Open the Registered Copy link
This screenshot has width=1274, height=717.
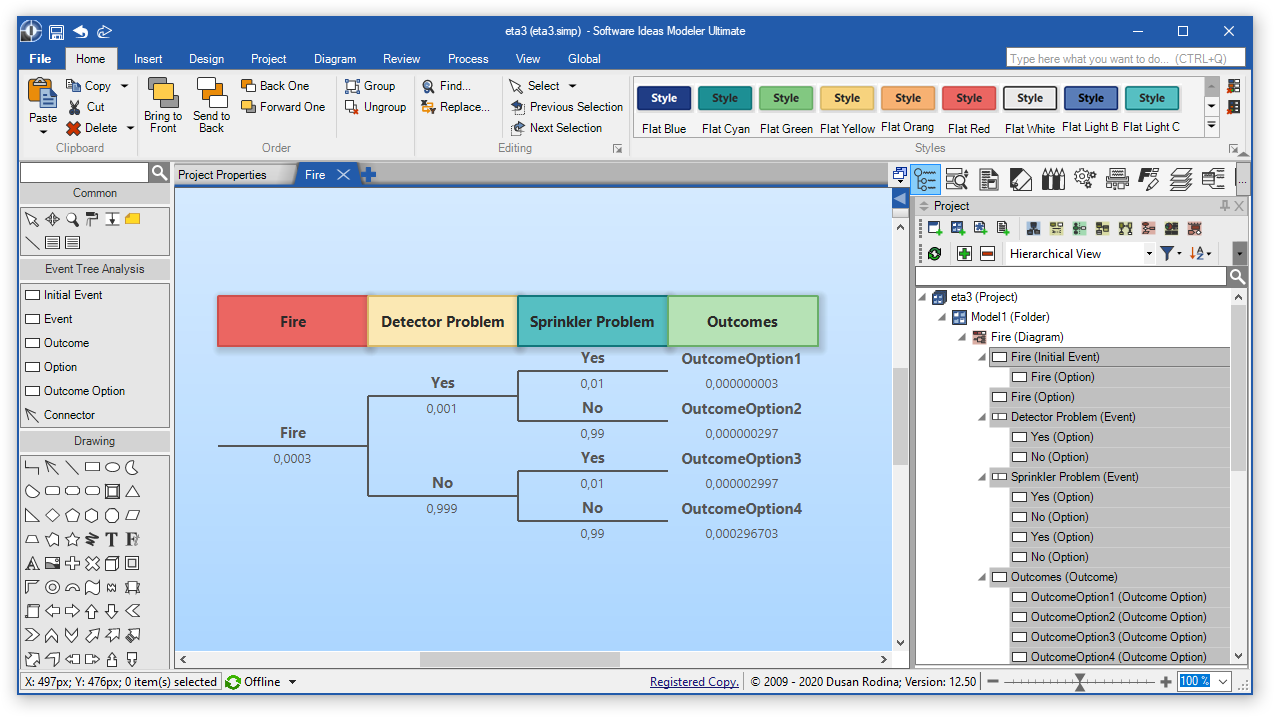pyautogui.click(x=694, y=682)
